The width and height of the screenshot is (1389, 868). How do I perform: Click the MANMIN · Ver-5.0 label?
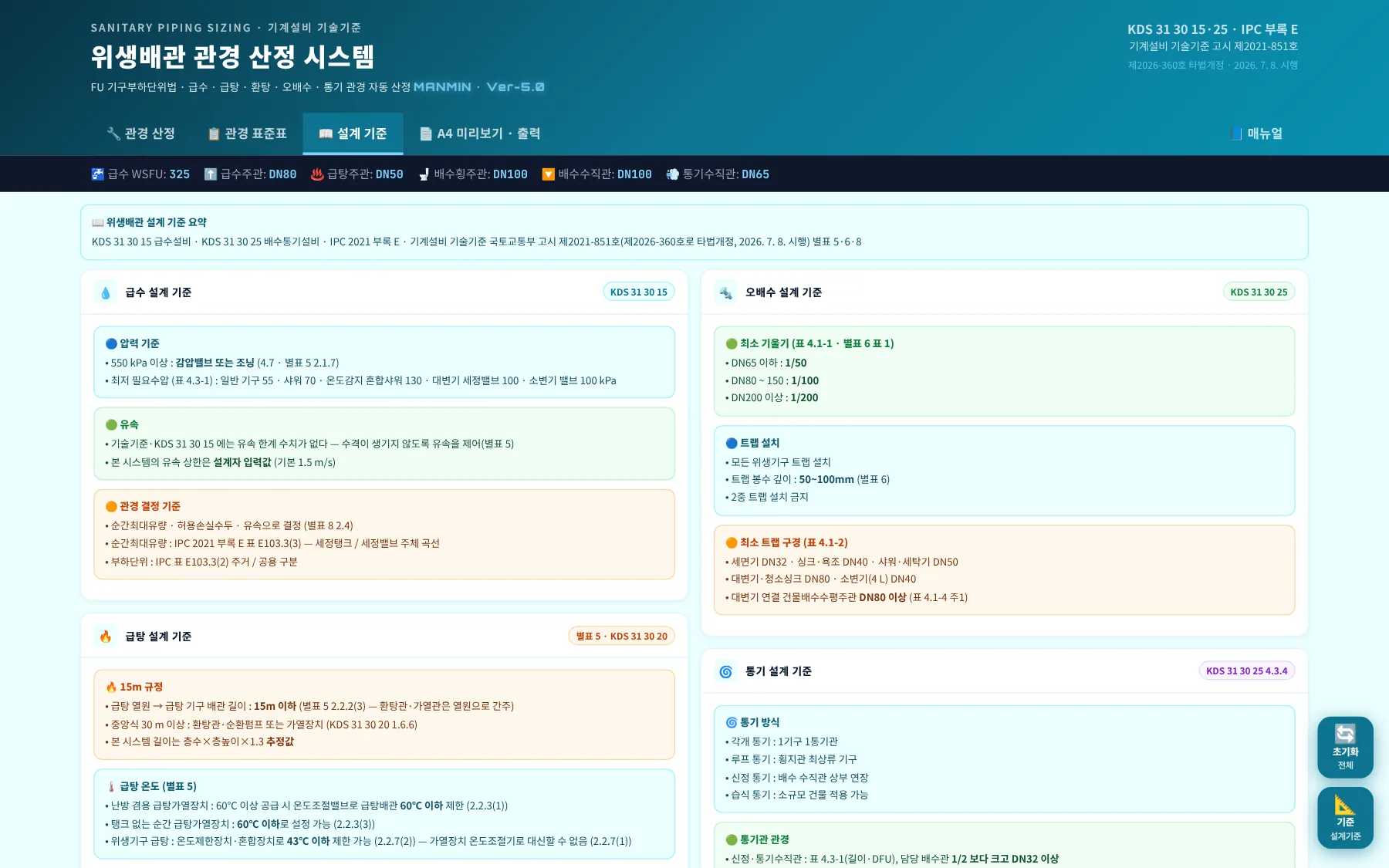pyautogui.click(x=479, y=87)
